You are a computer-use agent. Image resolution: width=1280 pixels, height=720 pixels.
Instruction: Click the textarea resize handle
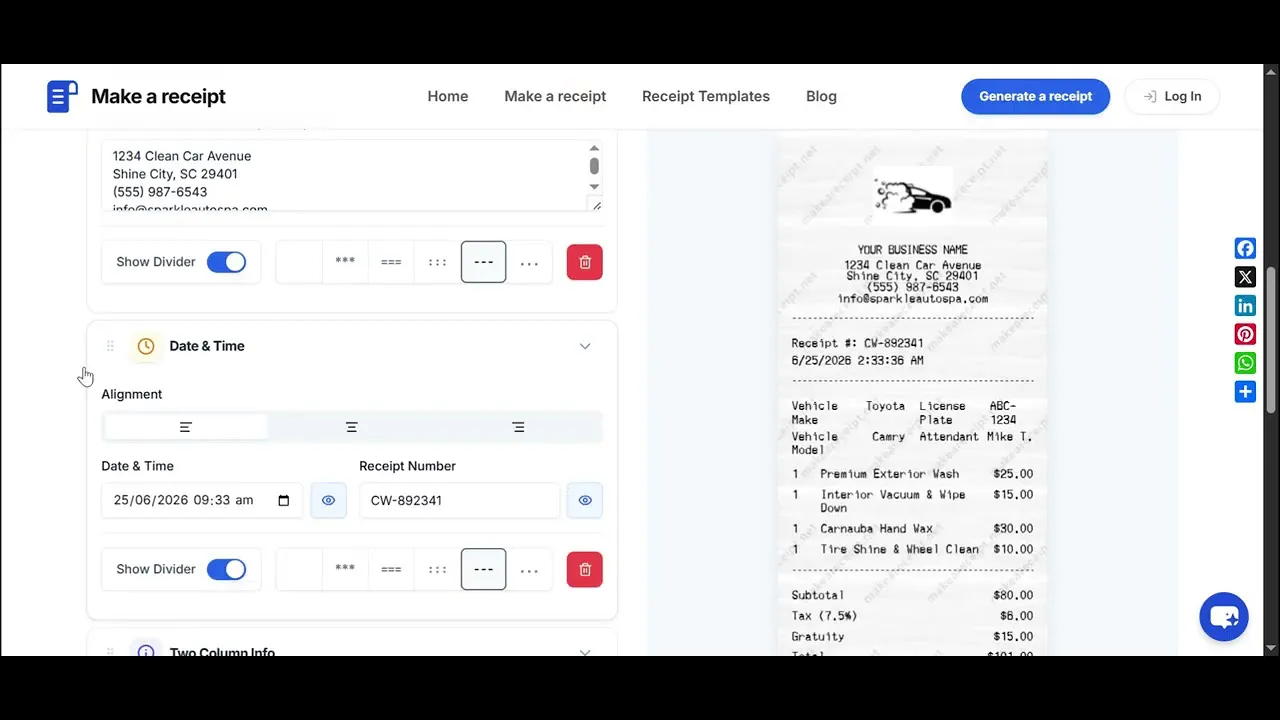coord(596,205)
